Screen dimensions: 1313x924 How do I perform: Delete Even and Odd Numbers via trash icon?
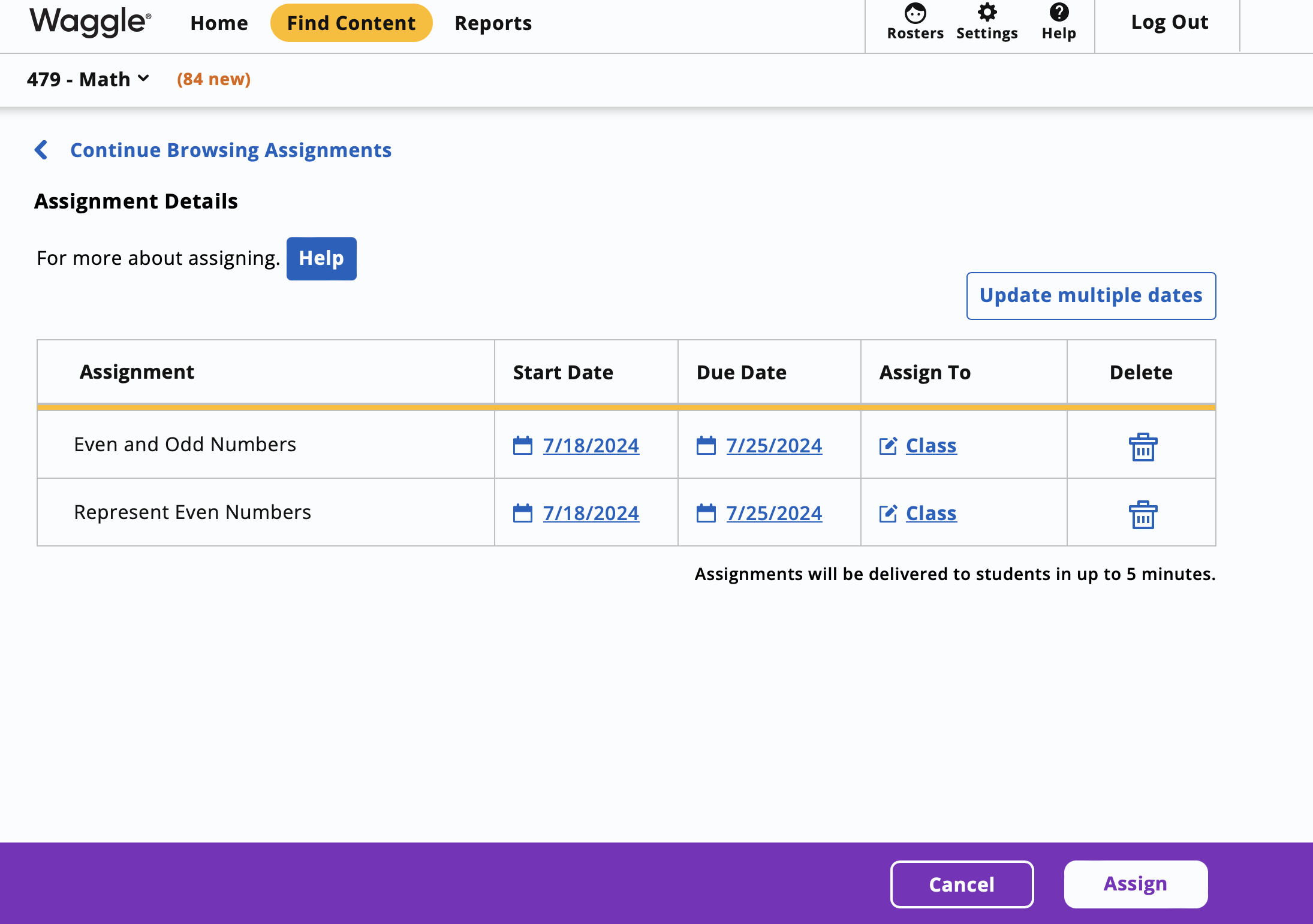[x=1143, y=447]
